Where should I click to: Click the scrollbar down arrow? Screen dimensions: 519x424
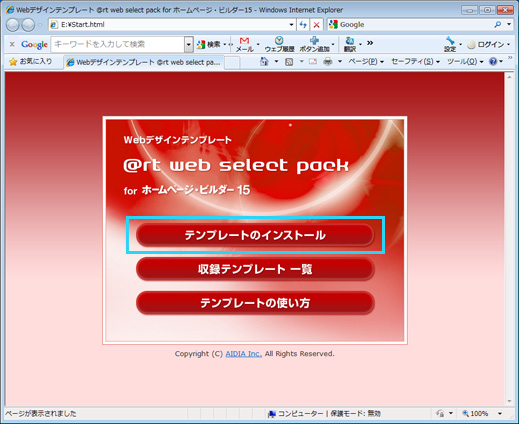pyautogui.click(x=509, y=401)
